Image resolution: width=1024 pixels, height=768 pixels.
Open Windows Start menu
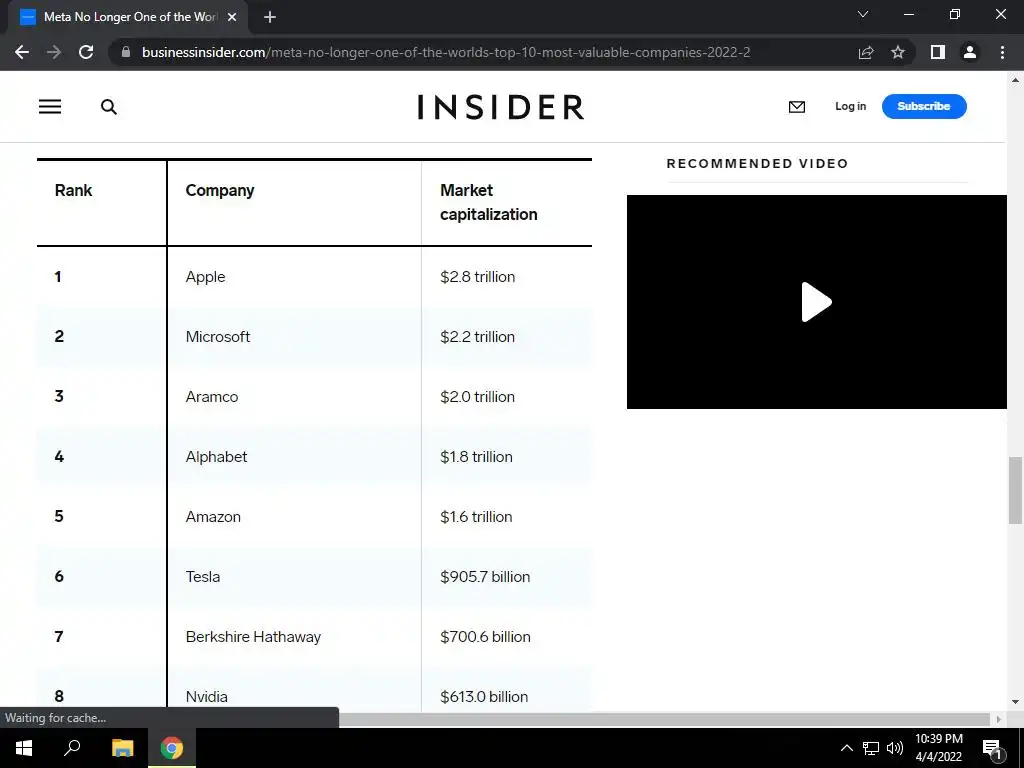(24, 748)
